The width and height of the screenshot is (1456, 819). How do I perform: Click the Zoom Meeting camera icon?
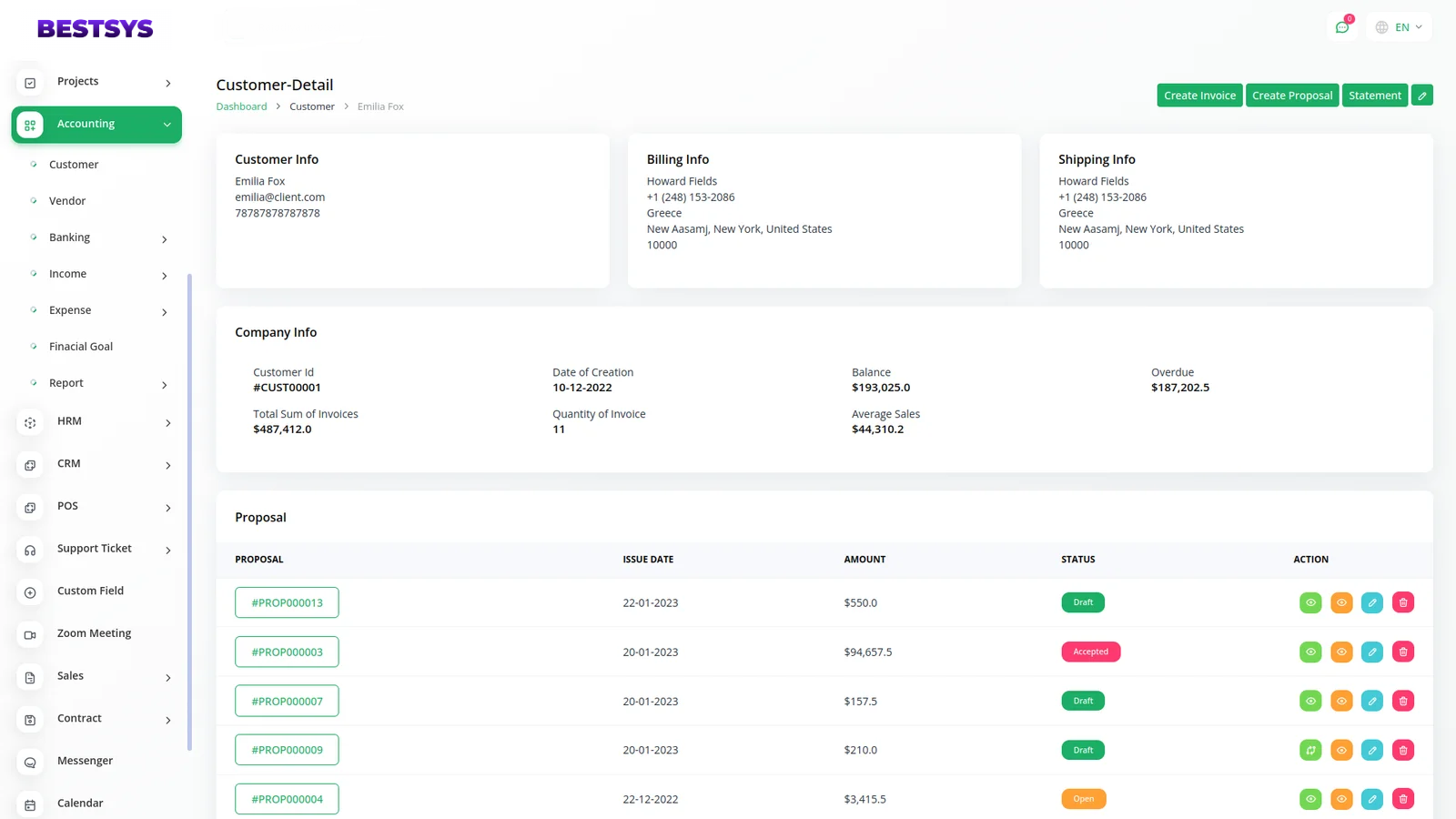(30, 634)
